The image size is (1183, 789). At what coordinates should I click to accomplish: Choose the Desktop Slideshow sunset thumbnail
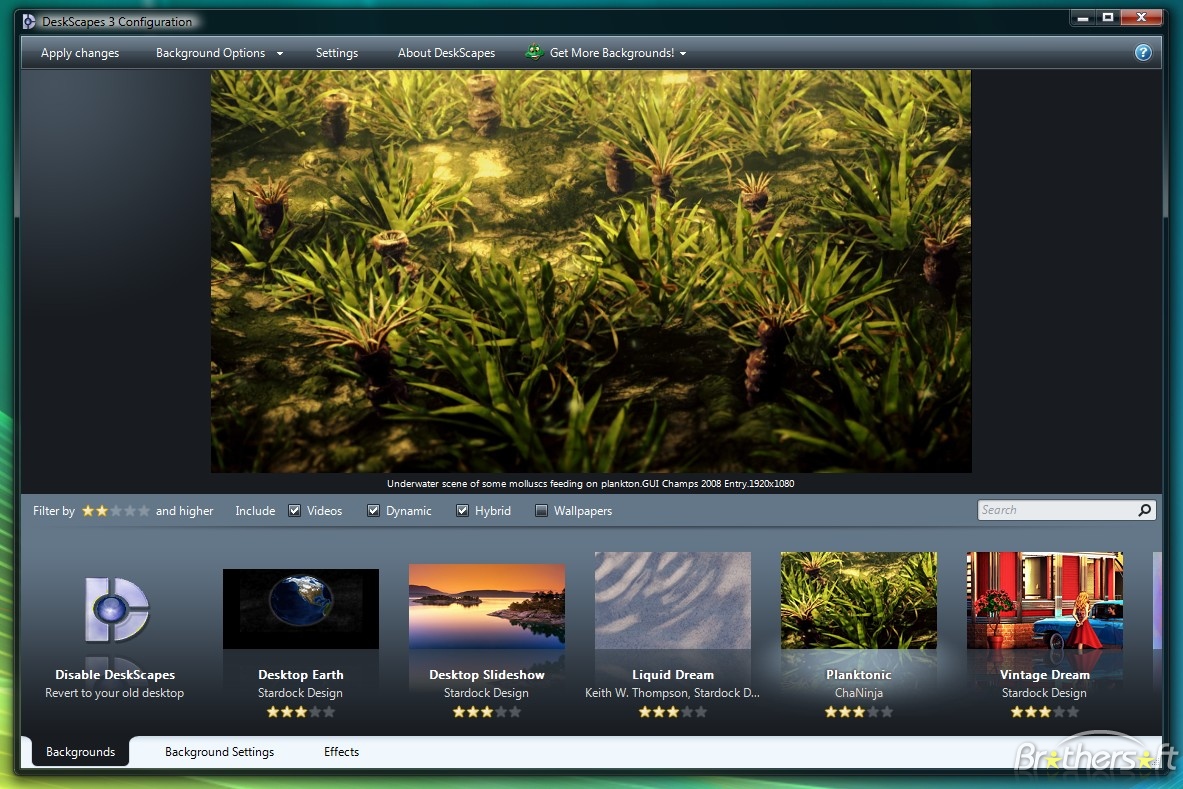(486, 607)
